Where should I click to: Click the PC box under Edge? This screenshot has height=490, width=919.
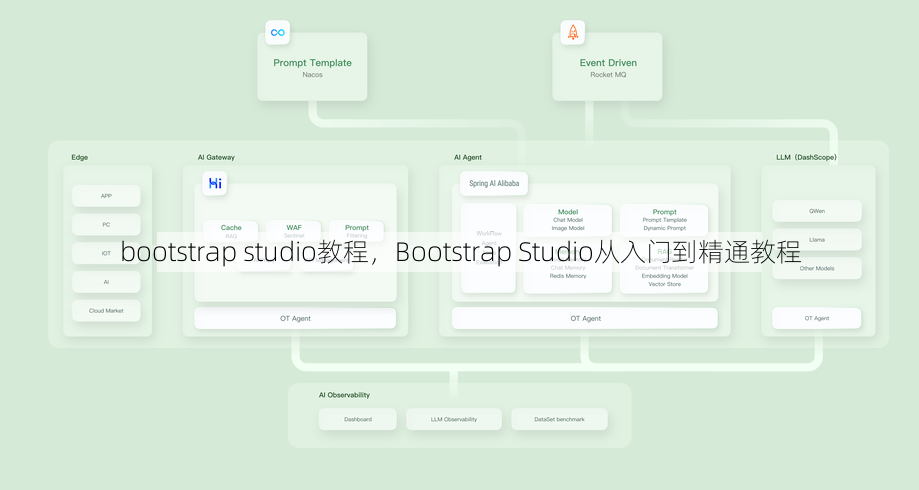[x=106, y=224]
